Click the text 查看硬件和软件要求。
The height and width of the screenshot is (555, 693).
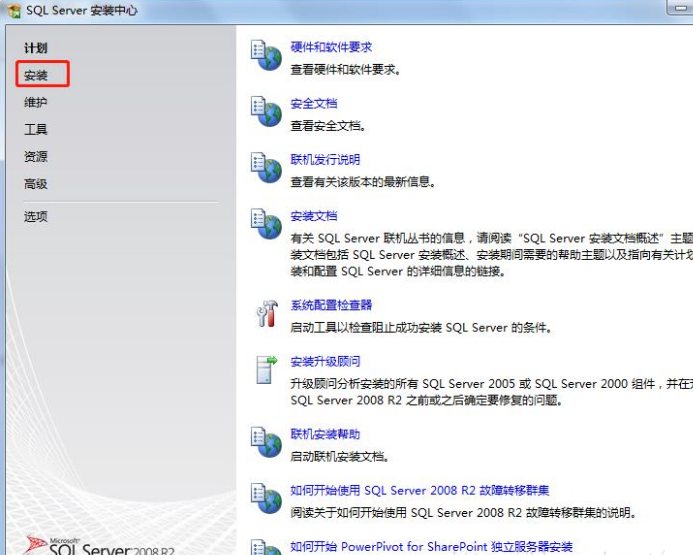point(346,69)
